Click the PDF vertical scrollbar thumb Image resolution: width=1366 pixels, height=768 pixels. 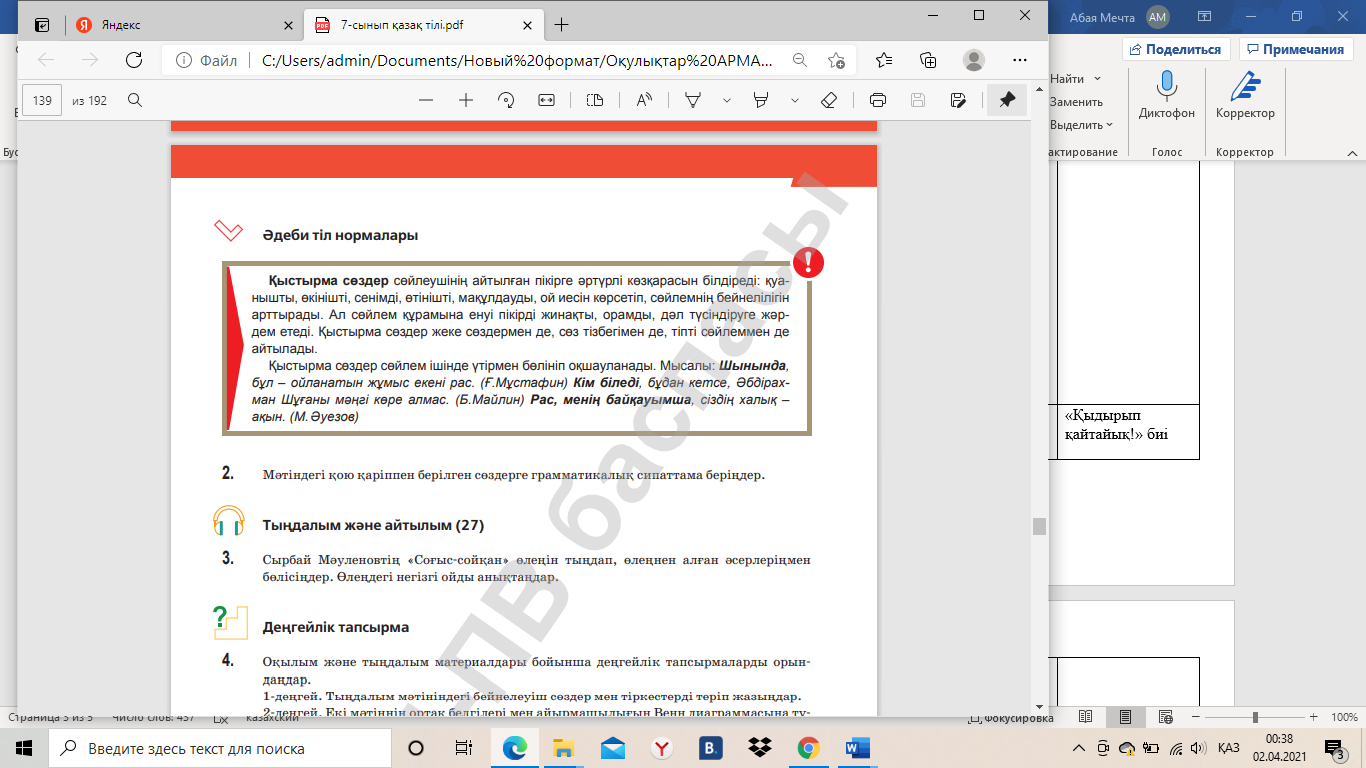[x=1039, y=526]
